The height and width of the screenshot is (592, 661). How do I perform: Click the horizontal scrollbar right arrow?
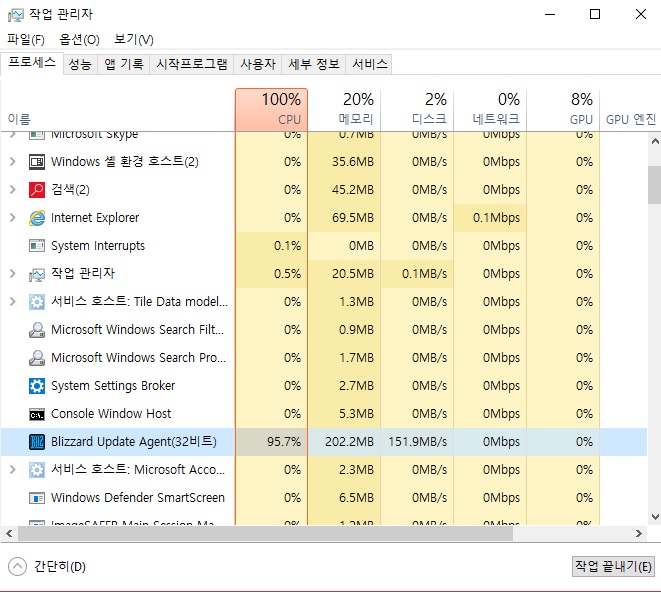tap(639, 534)
